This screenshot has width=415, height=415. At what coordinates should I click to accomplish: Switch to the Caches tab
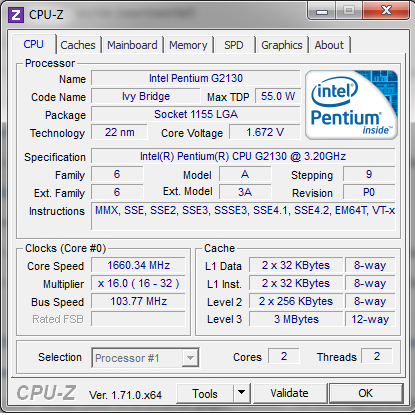pyautogui.click(x=78, y=45)
